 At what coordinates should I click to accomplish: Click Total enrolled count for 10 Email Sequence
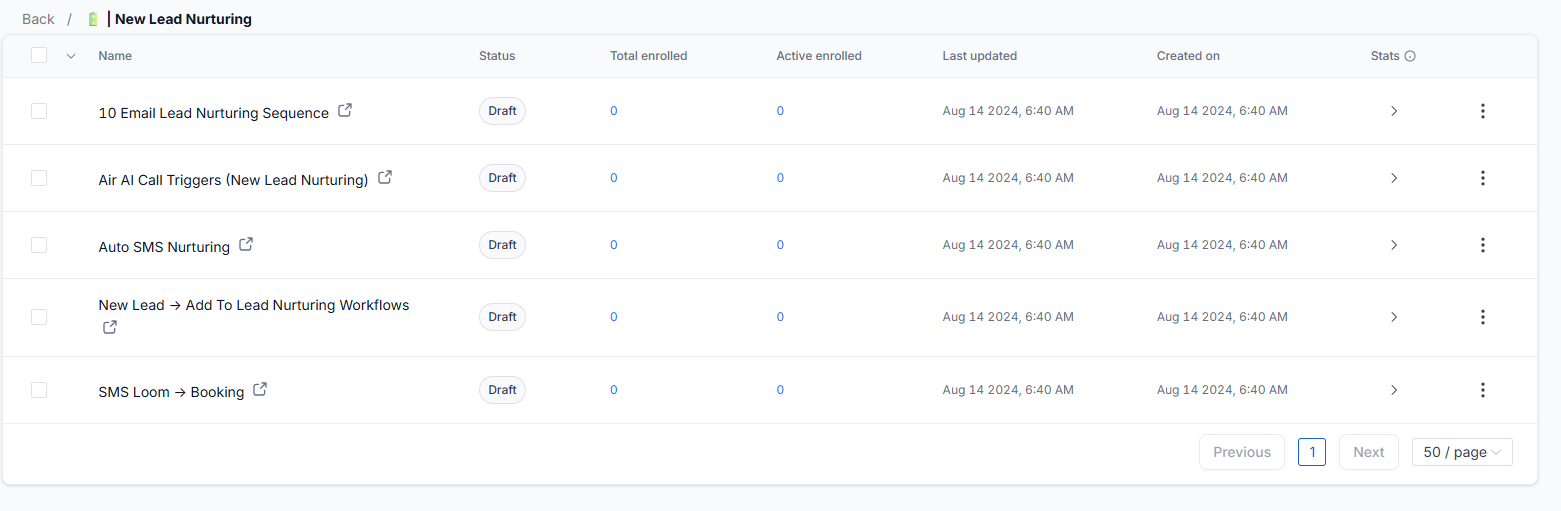pyautogui.click(x=614, y=111)
